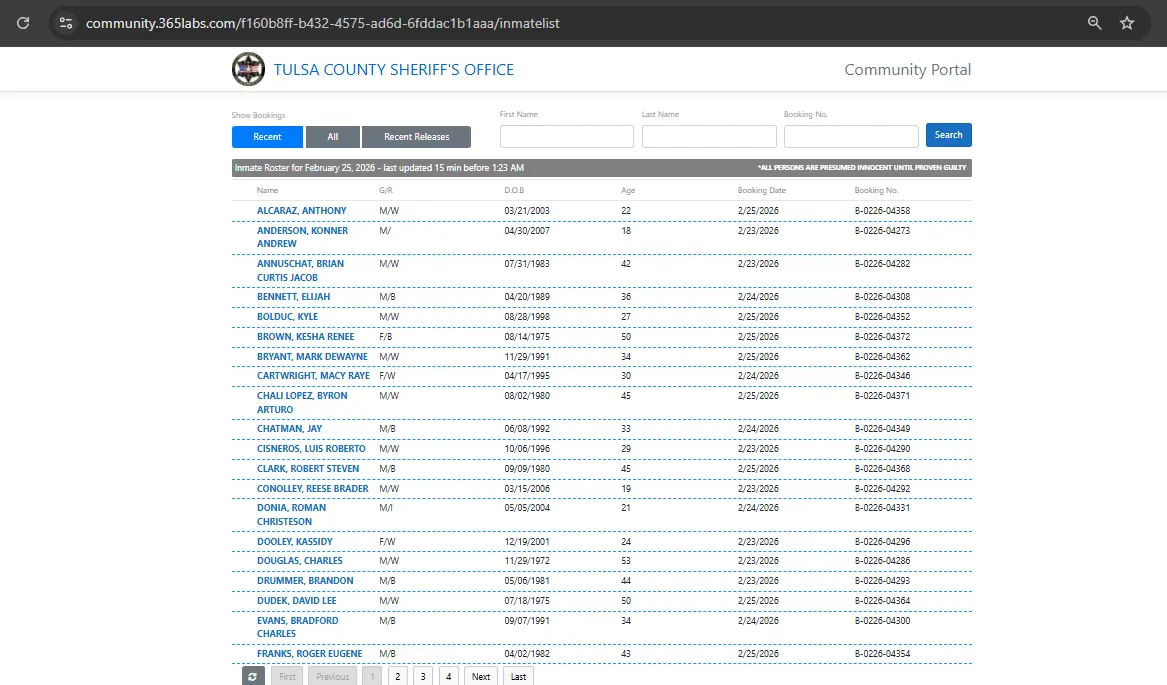Open site information icon in address bar
The image size is (1167, 685).
pos(66,22)
